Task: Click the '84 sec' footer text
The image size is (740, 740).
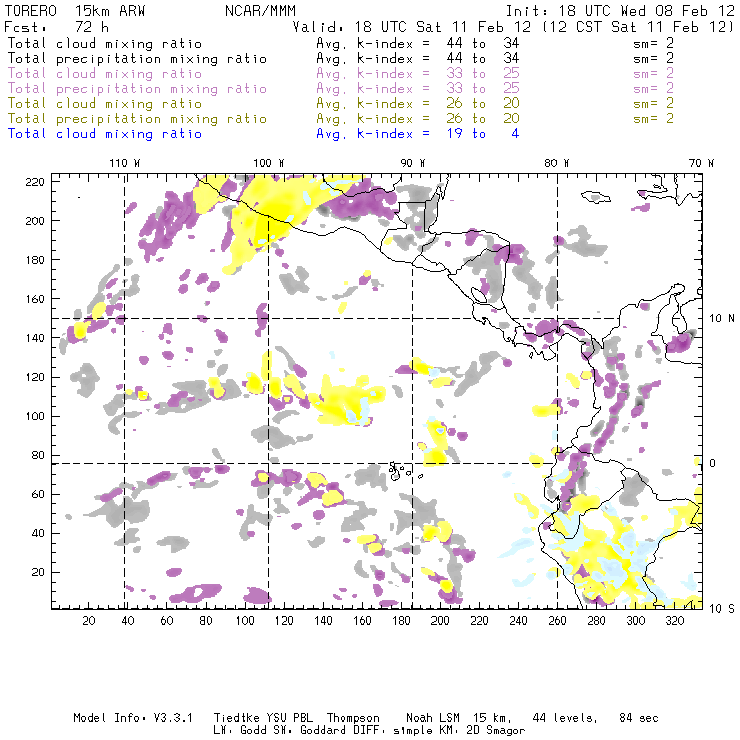Action: [639, 718]
